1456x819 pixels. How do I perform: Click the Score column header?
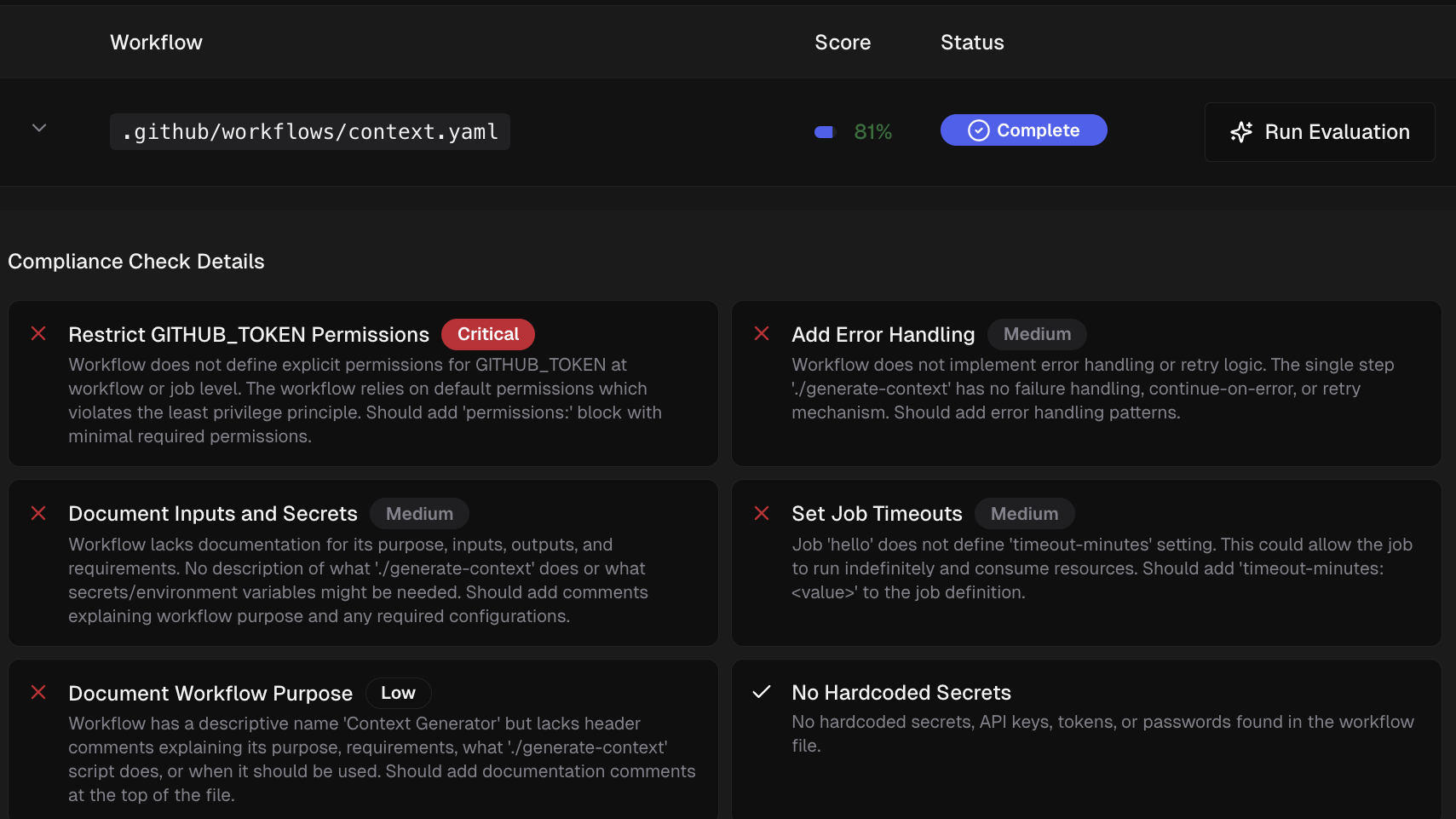[x=842, y=43]
